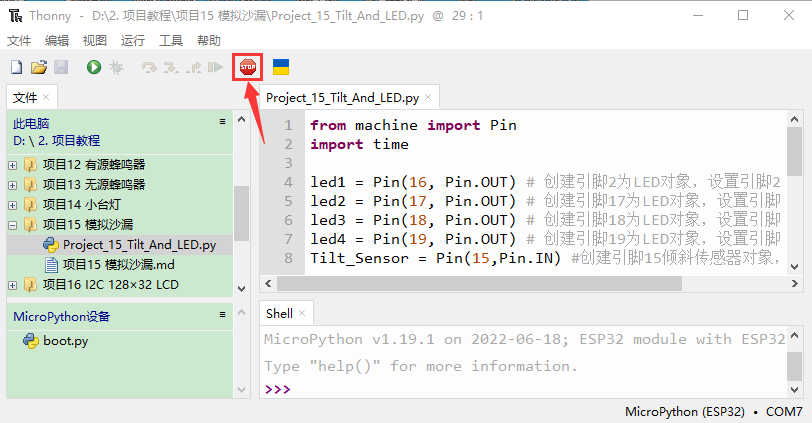The width and height of the screenshot is (812, 423).
Task: Open the 运行 menu
Action: pos(132,41)
